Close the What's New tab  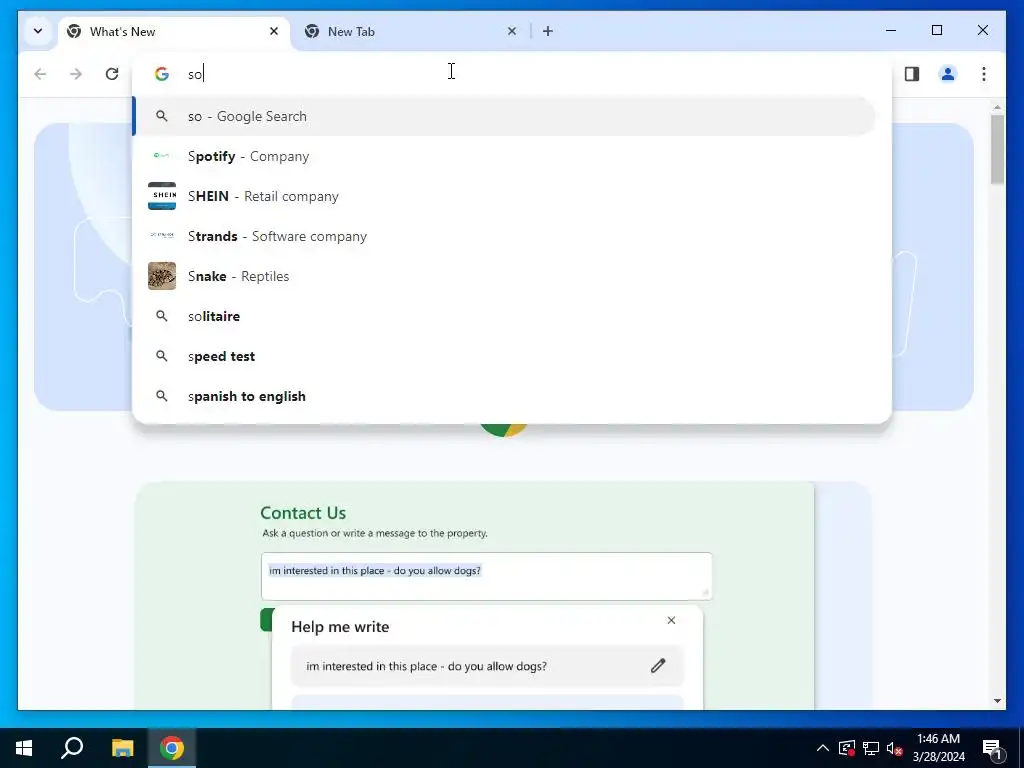[x=274, y=31]
